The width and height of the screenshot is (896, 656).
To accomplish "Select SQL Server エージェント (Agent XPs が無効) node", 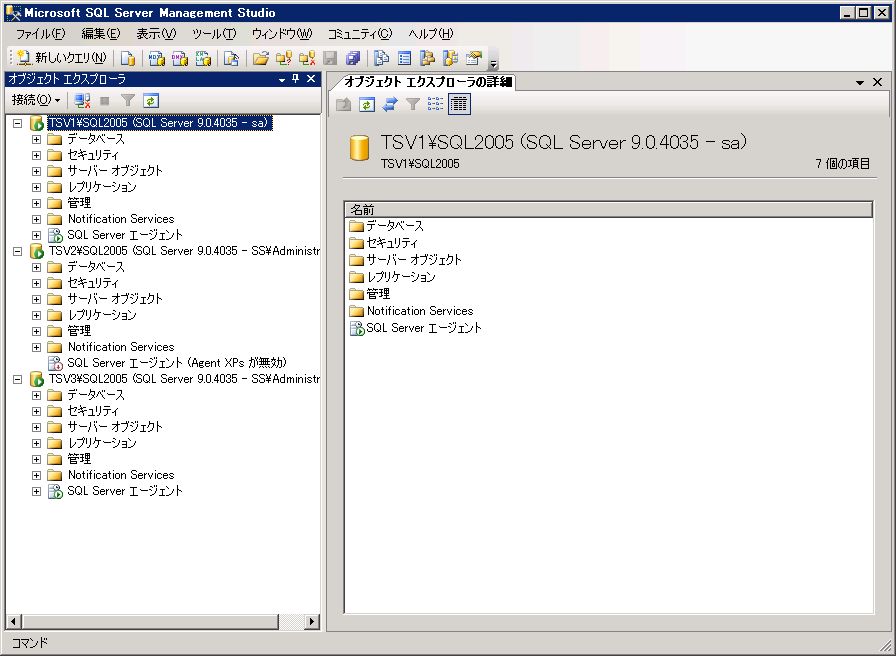I will (177, 363).
